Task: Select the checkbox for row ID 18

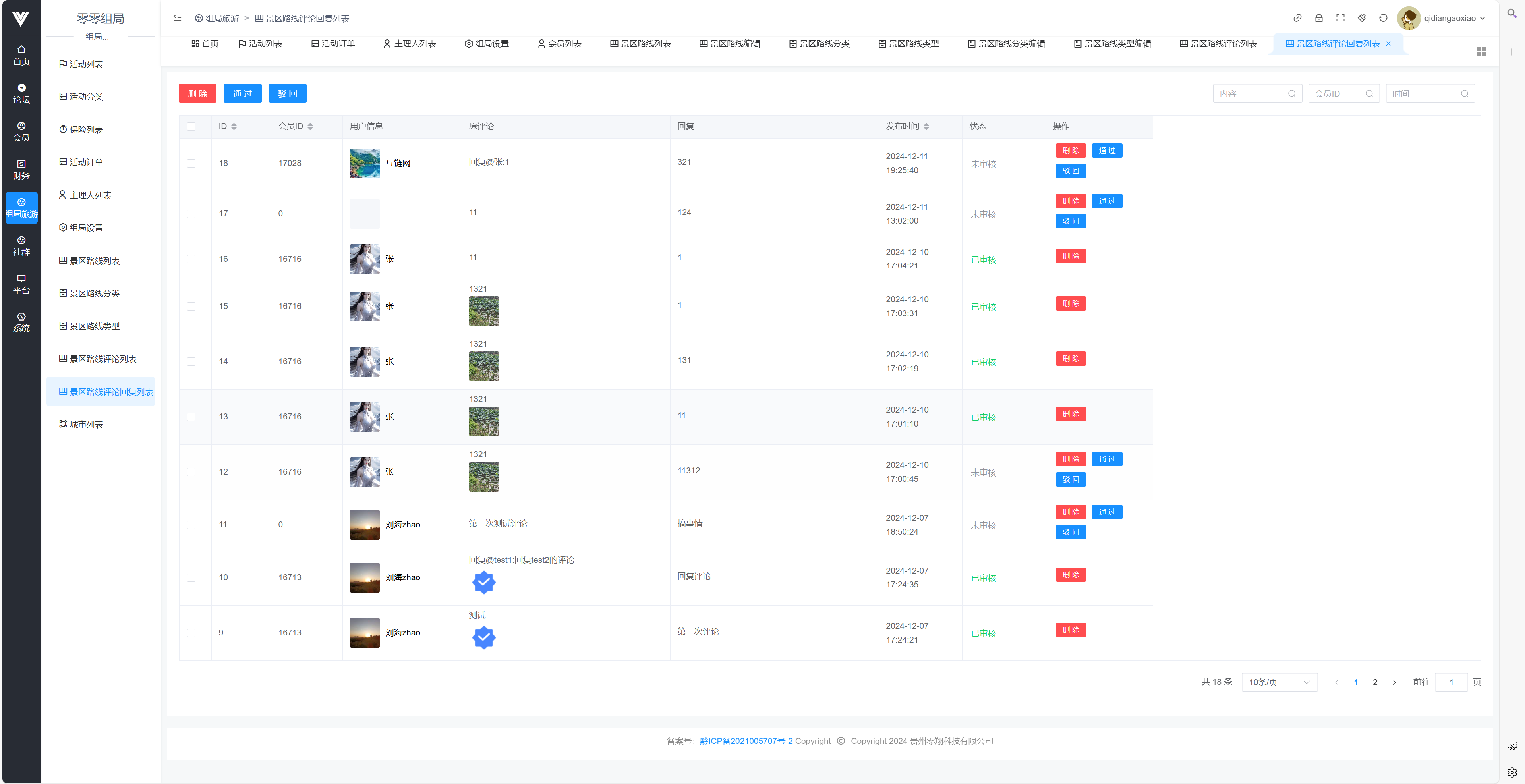Action: point(191,163)
